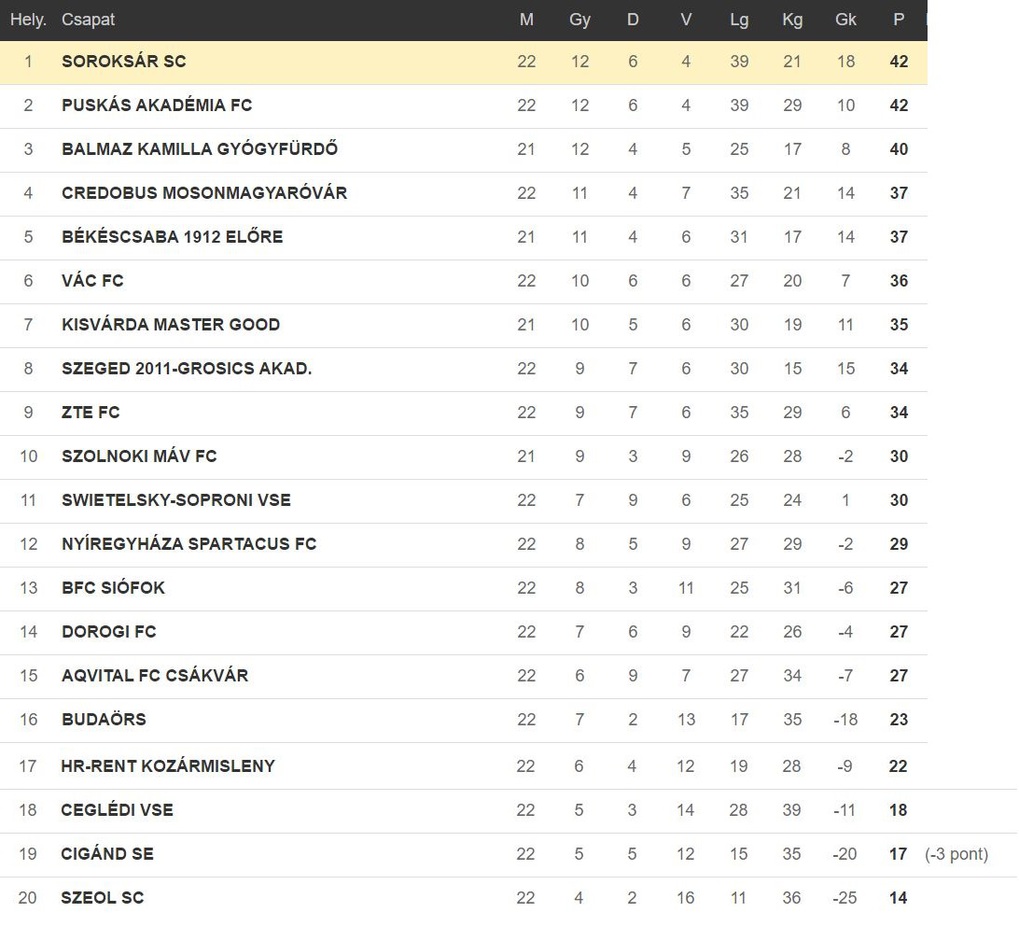Select PUSKÁS AKADÉMIA FC team name
Image resolution: width=1019 pixels, height=926 pixels.
(x=157, y=105)
